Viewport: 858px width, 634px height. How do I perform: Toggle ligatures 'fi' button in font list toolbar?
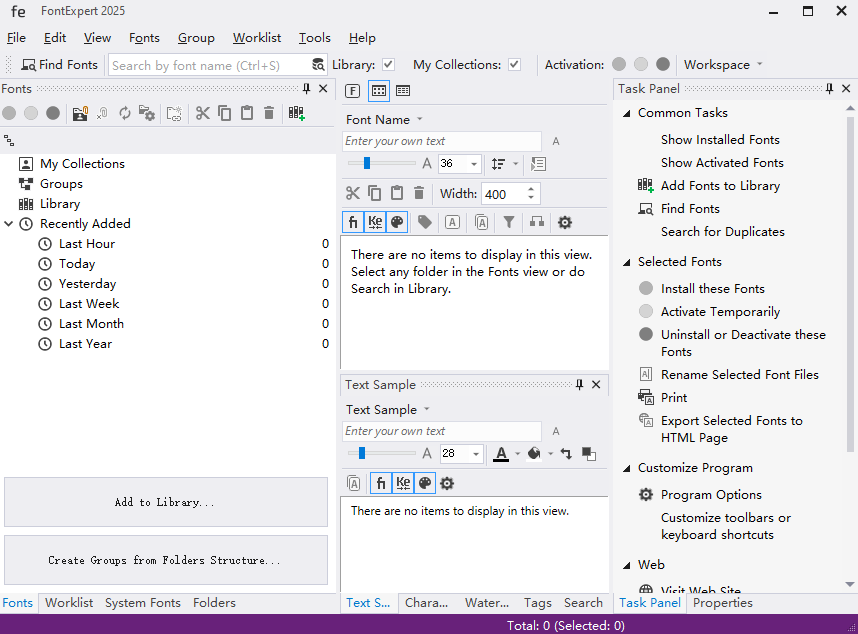point(353,222)
